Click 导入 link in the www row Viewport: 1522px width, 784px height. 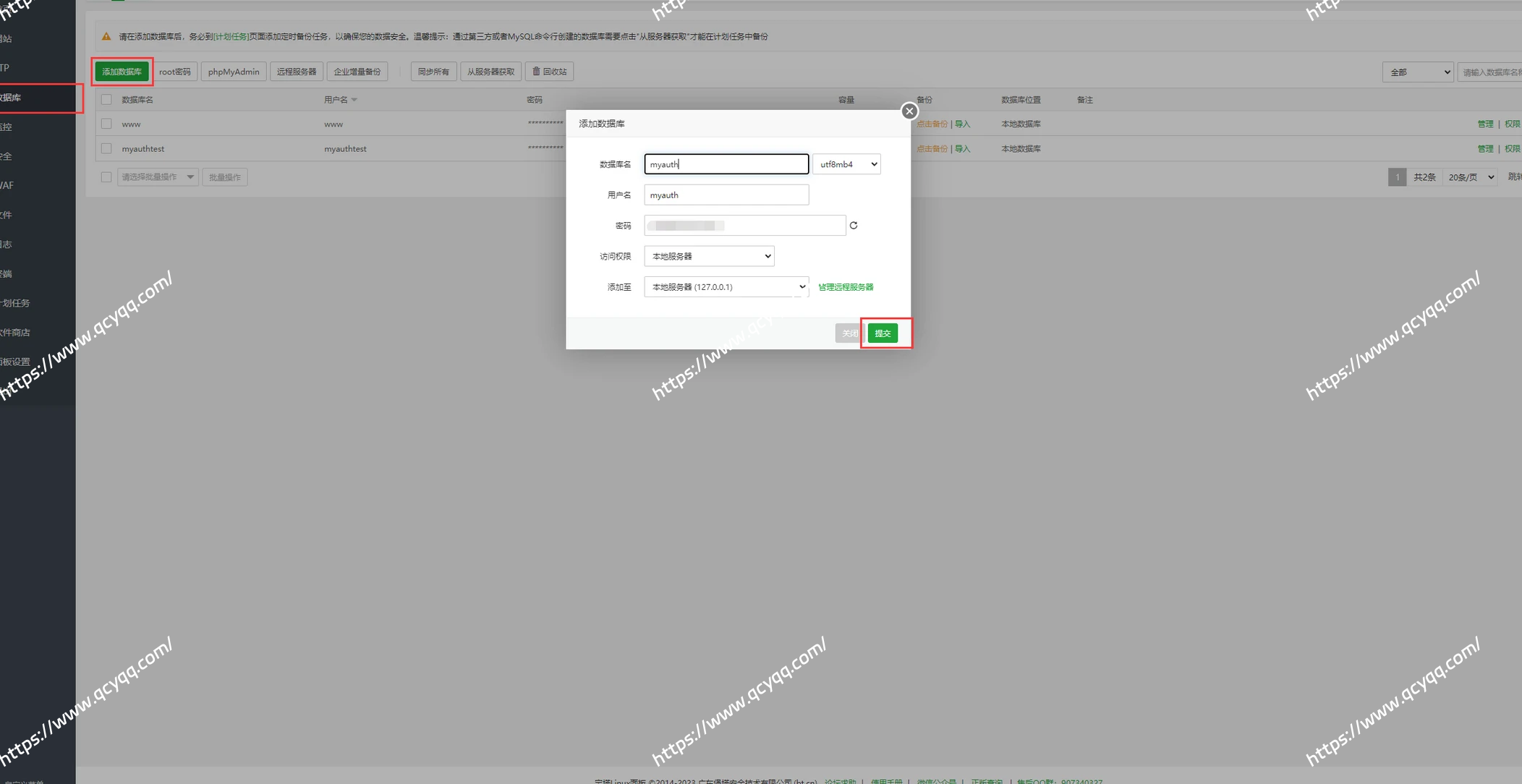962,124
